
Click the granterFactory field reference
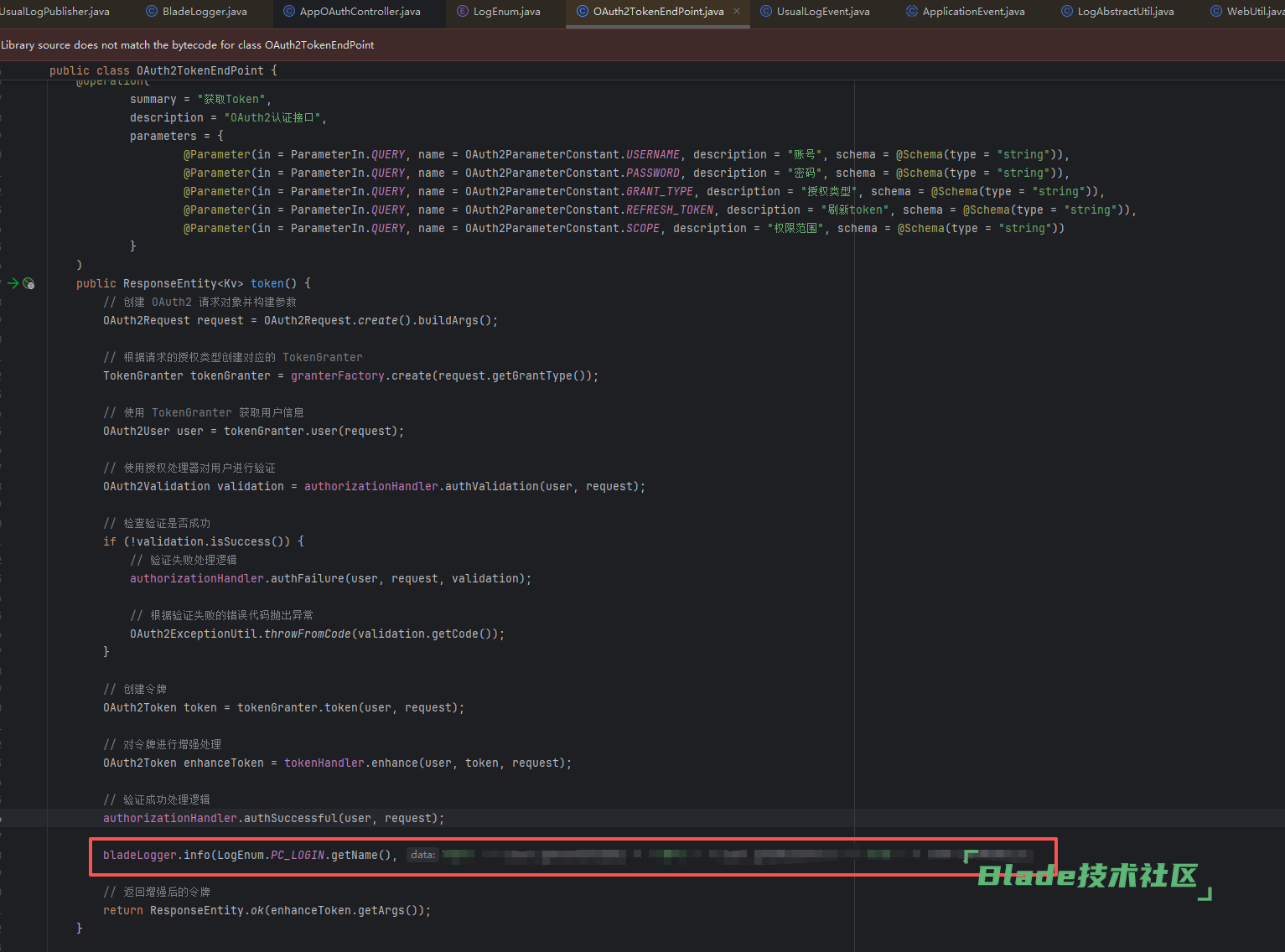coord(338,376)
